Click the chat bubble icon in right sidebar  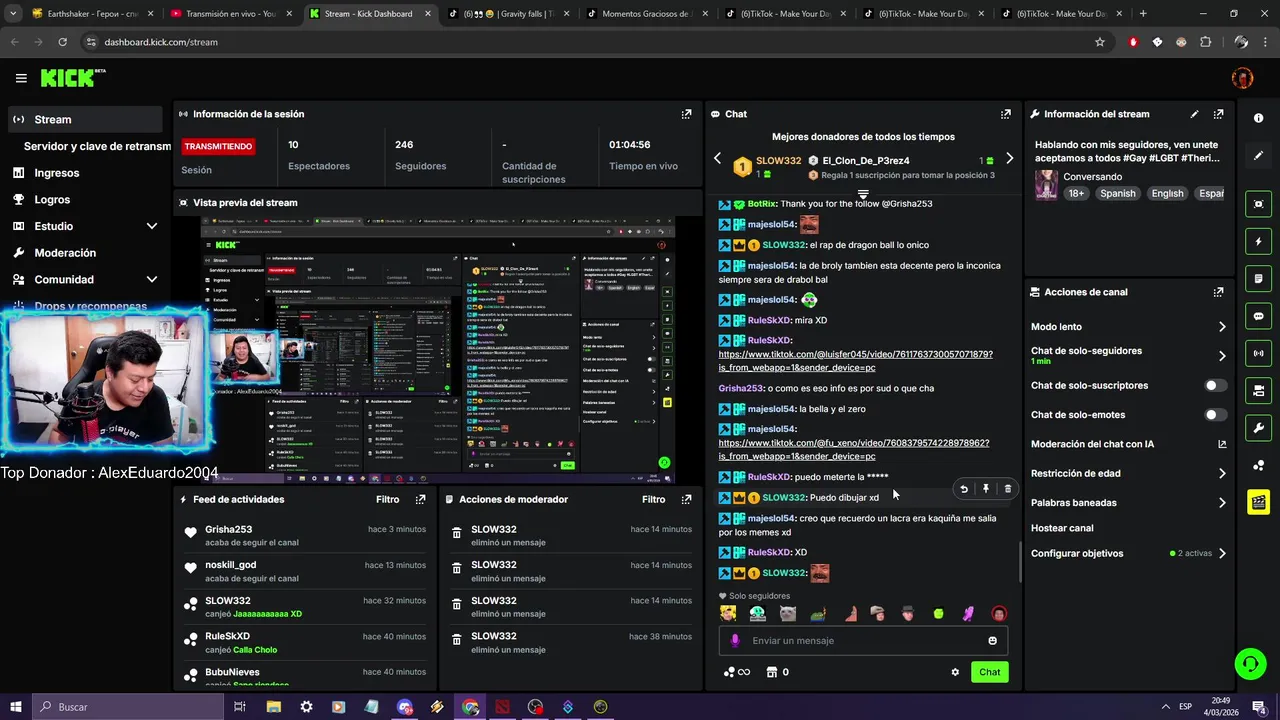(1258, 316)
